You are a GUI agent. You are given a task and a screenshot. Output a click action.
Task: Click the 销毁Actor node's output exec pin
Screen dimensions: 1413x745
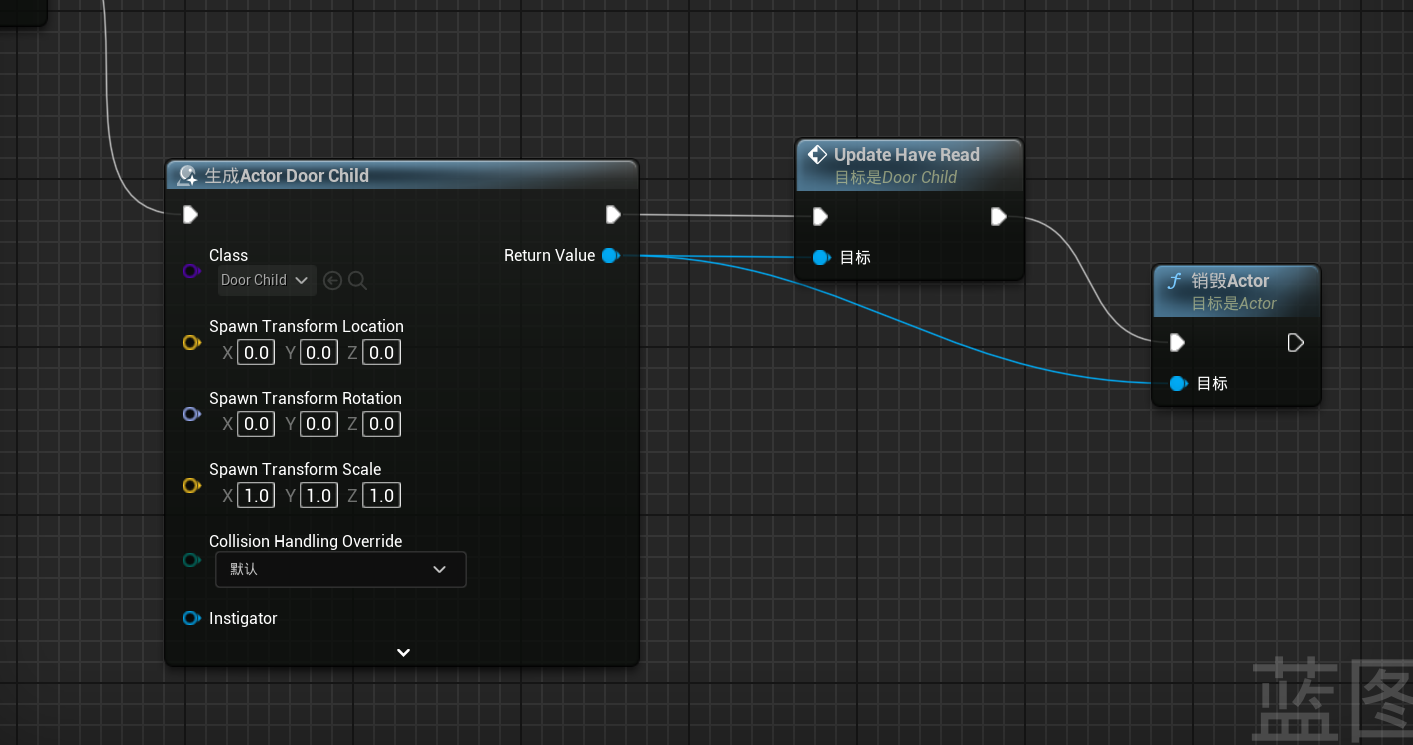[1295, 343]
